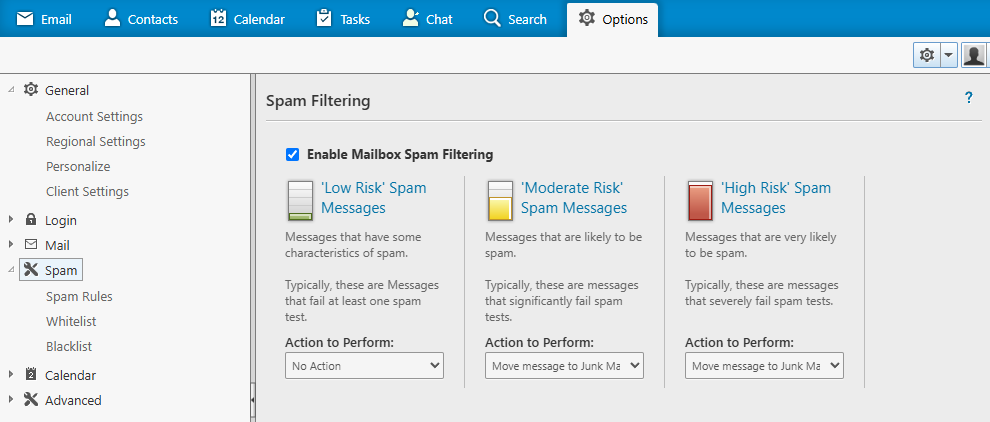Click the Spam Filtering heading
Image resolution: width=990 pixels, height=422 pixels.
[318, 100]
